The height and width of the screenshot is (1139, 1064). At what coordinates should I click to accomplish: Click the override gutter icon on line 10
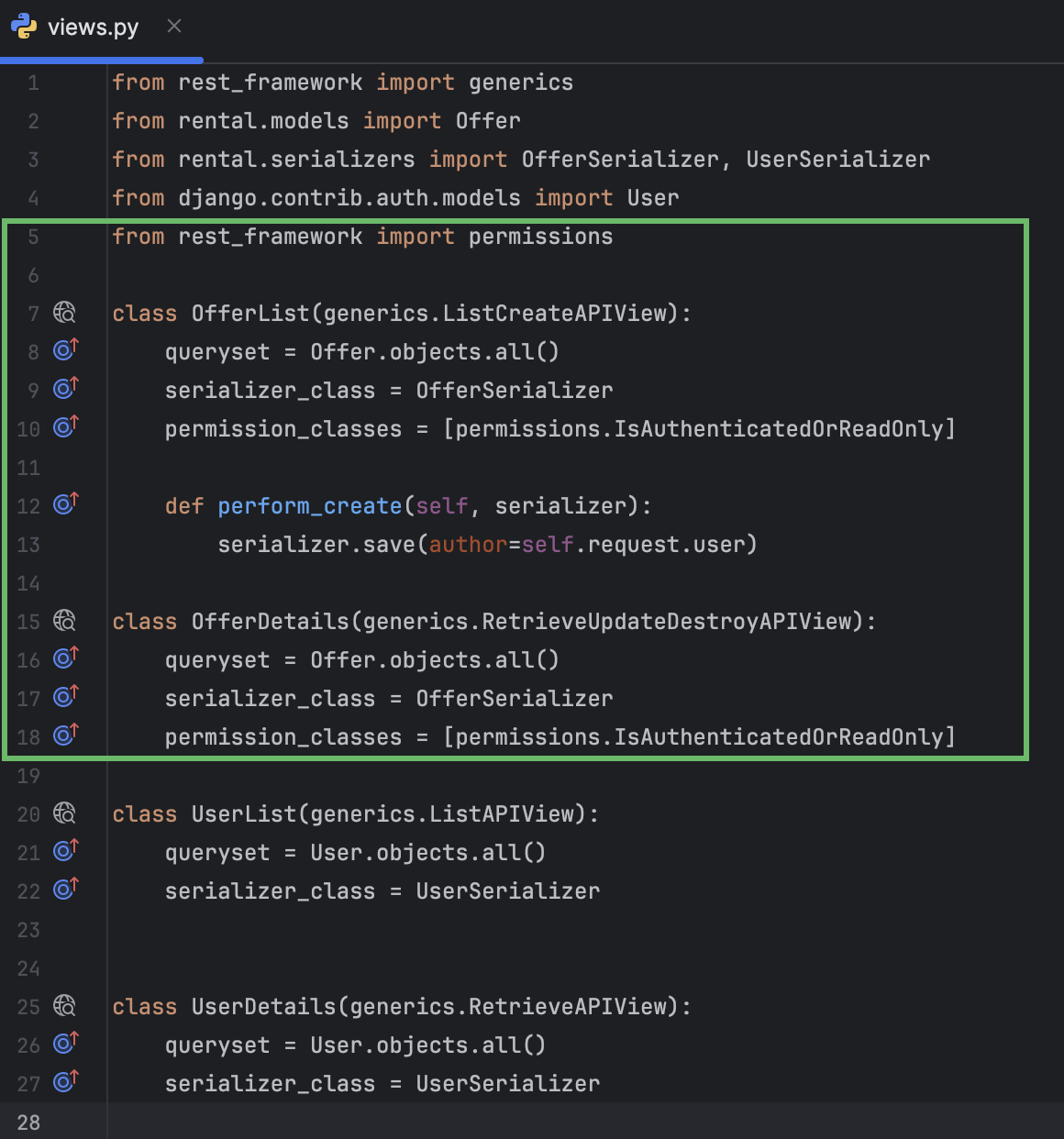pos(65,428)
